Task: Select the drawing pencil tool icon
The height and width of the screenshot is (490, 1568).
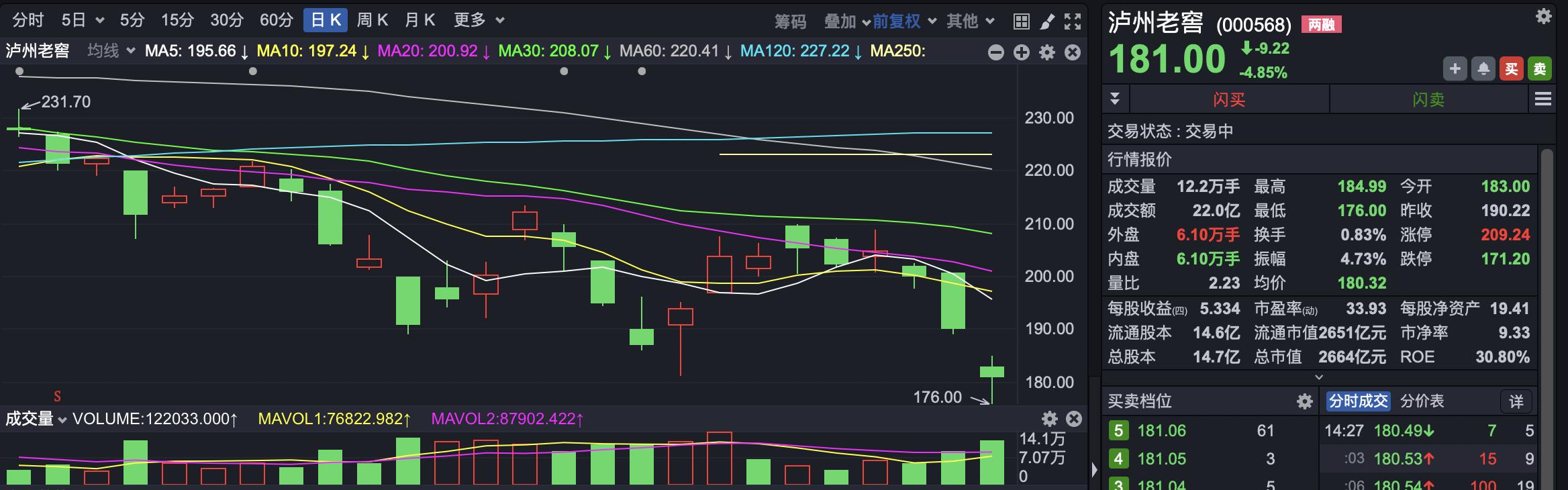Action: (x=1047, y=21)
